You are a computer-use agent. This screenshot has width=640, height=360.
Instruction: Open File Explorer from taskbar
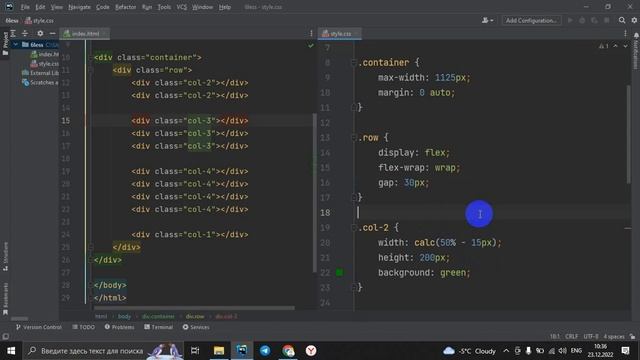[x=219, y=351]
